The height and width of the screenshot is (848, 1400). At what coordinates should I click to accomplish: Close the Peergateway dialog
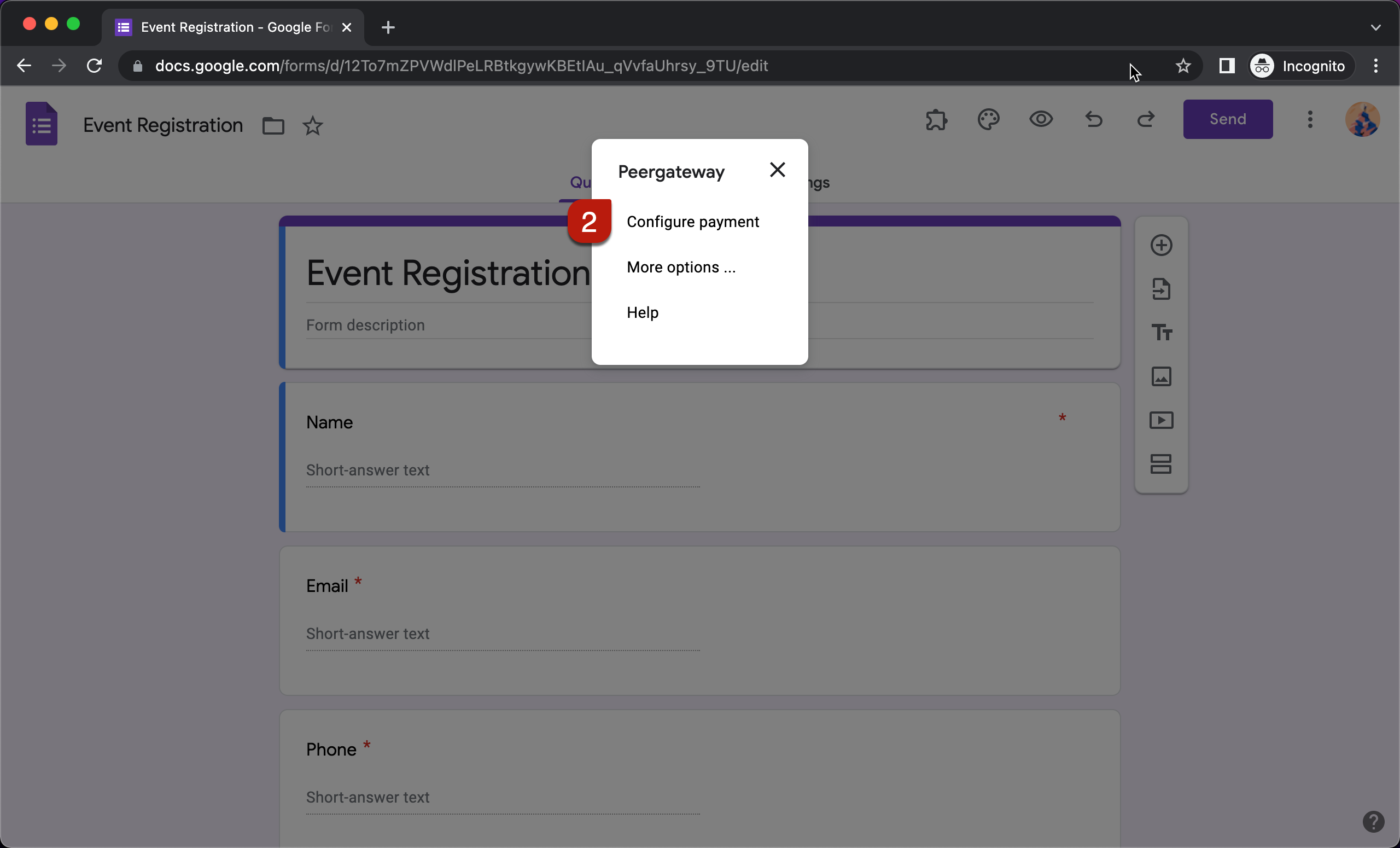pyautogui.click(x=777, y=170)
